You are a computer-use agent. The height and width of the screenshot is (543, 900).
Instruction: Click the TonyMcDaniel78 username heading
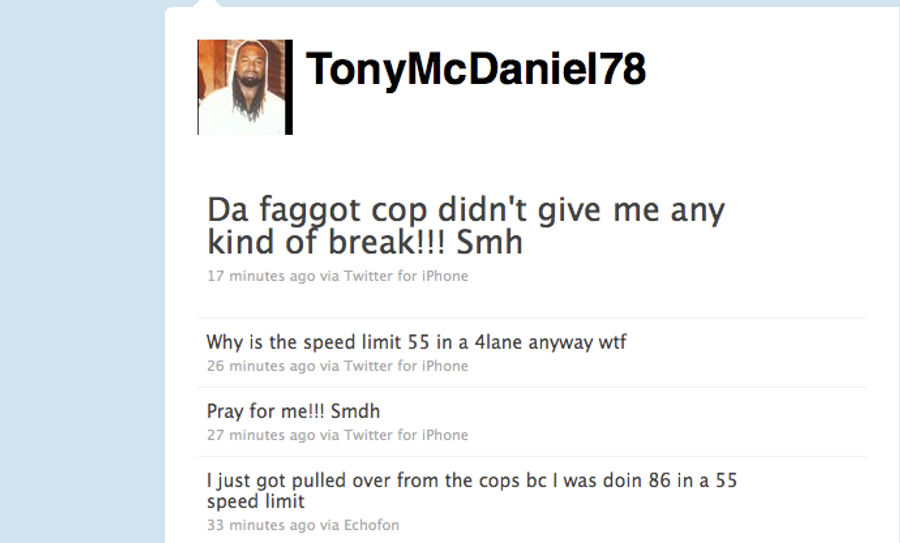476,69
